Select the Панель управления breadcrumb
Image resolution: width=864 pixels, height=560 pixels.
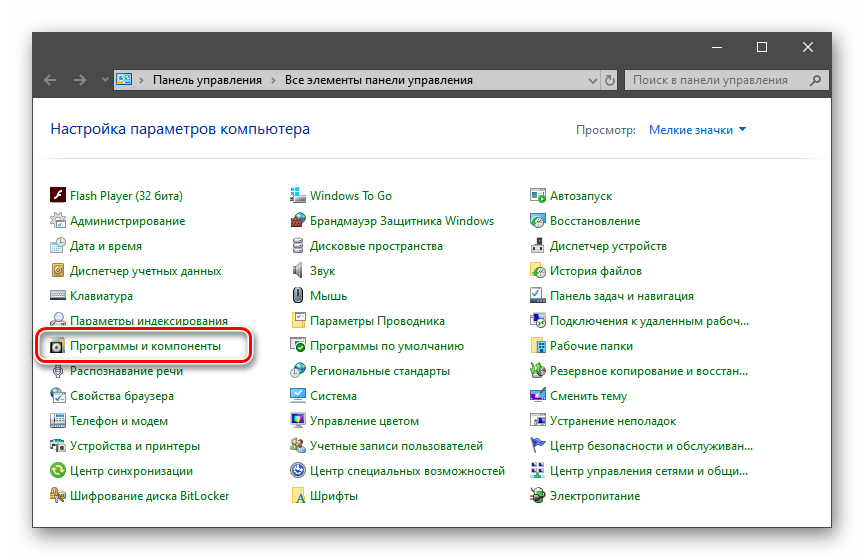(207, 80)
